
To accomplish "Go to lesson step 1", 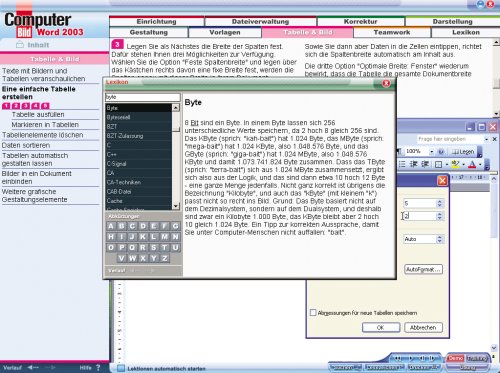I will (6, 106).
